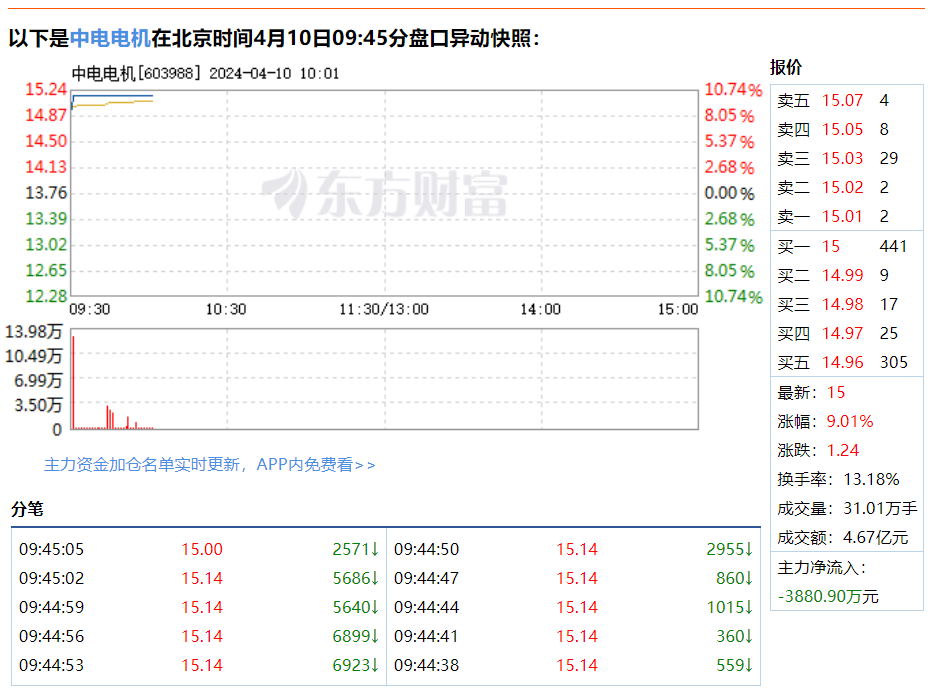Select the tick volume 5640
This screenshot has width=935, height=695.
pos(355,607)
